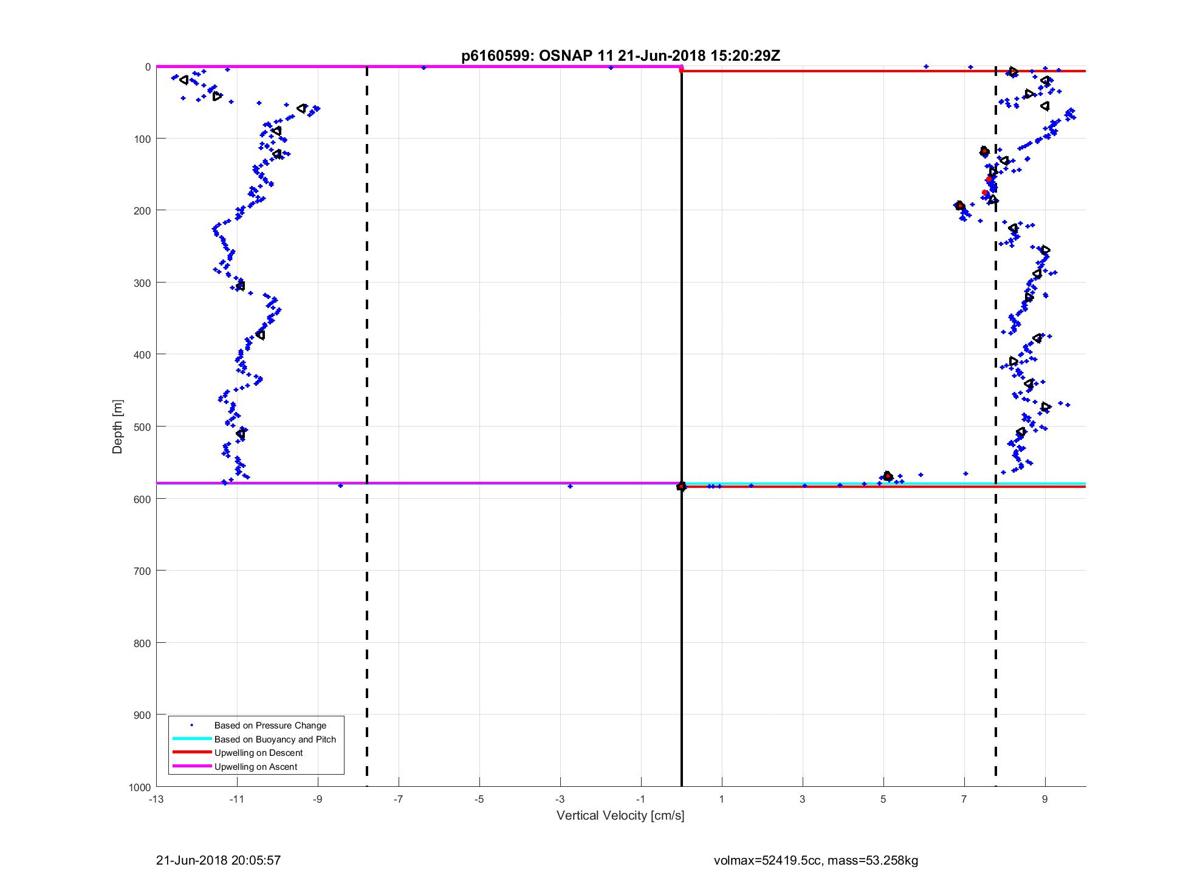Click depth tick label '200'
This screenshot has height=885, width=1200.
[x=142, y=211]
